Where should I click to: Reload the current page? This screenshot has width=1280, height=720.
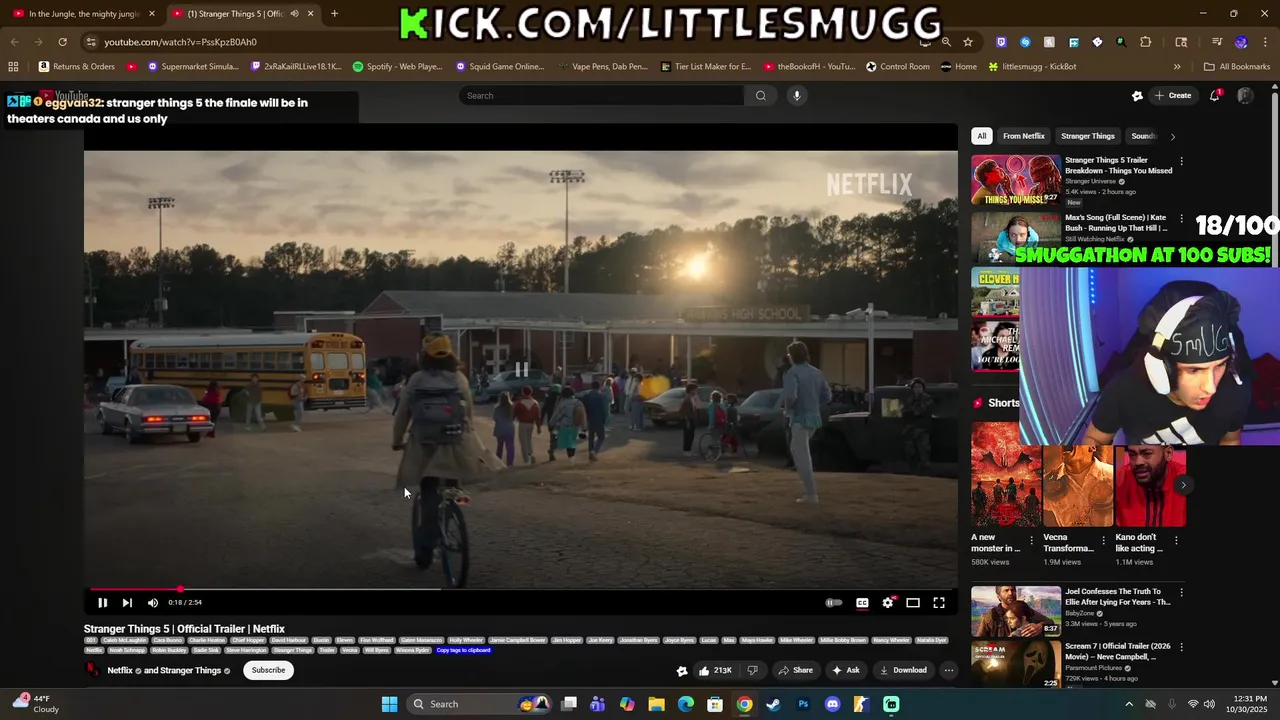click(62, 42)
